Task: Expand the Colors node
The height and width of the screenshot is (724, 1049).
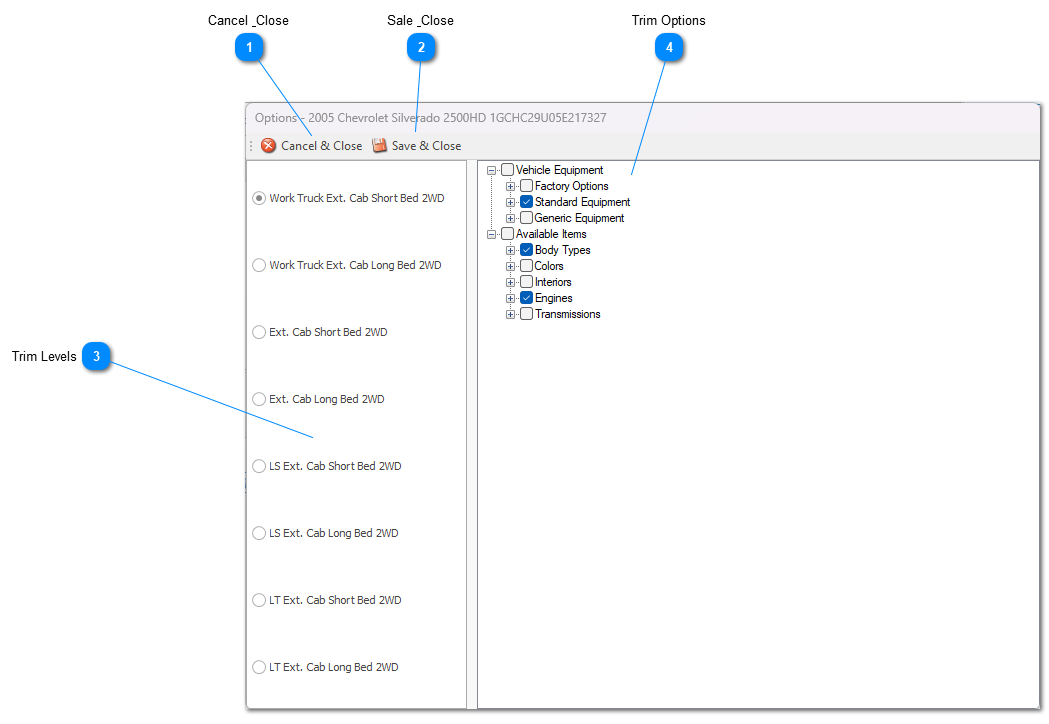Action: (x=510, y=267)
